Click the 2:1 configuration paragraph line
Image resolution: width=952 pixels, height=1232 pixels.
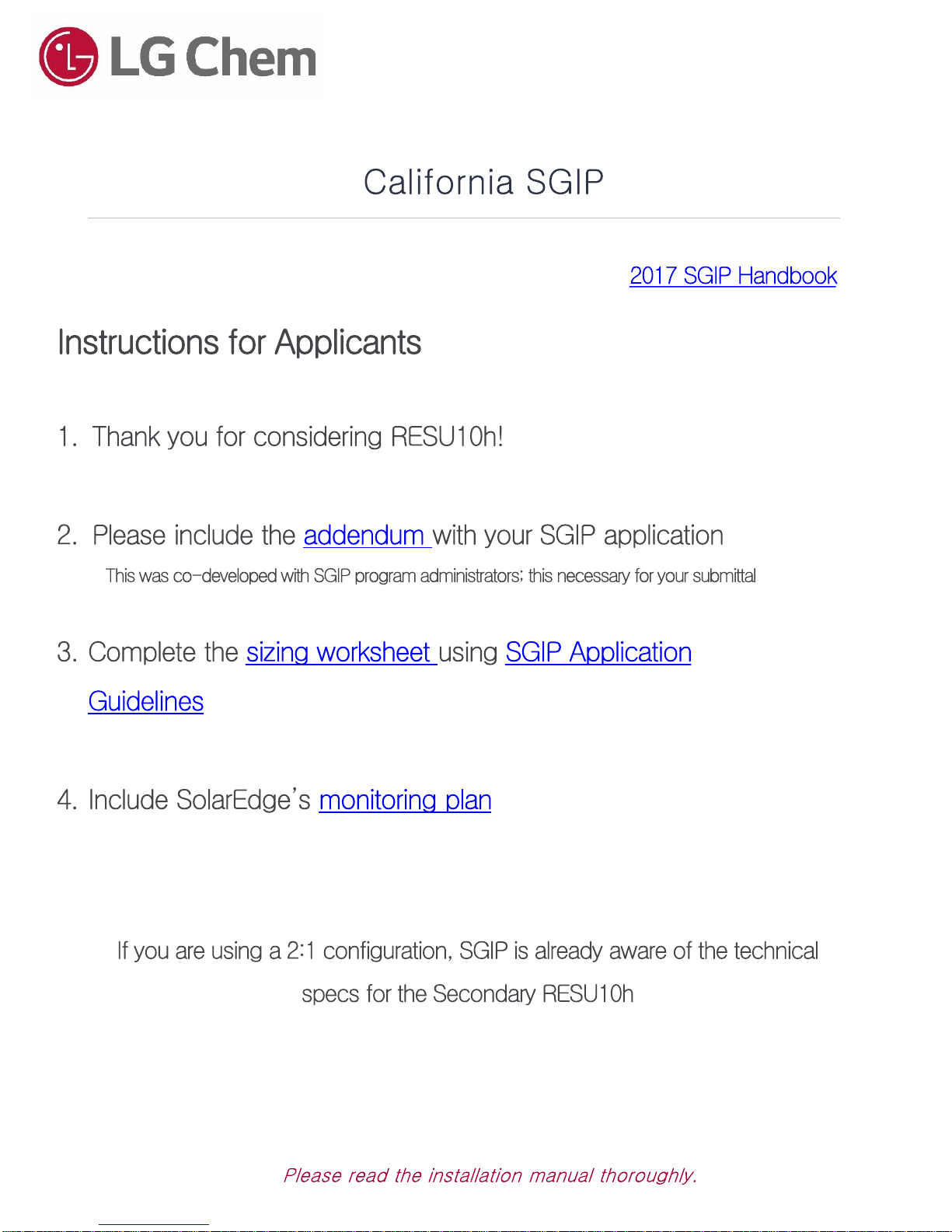(x=467, y=951)
